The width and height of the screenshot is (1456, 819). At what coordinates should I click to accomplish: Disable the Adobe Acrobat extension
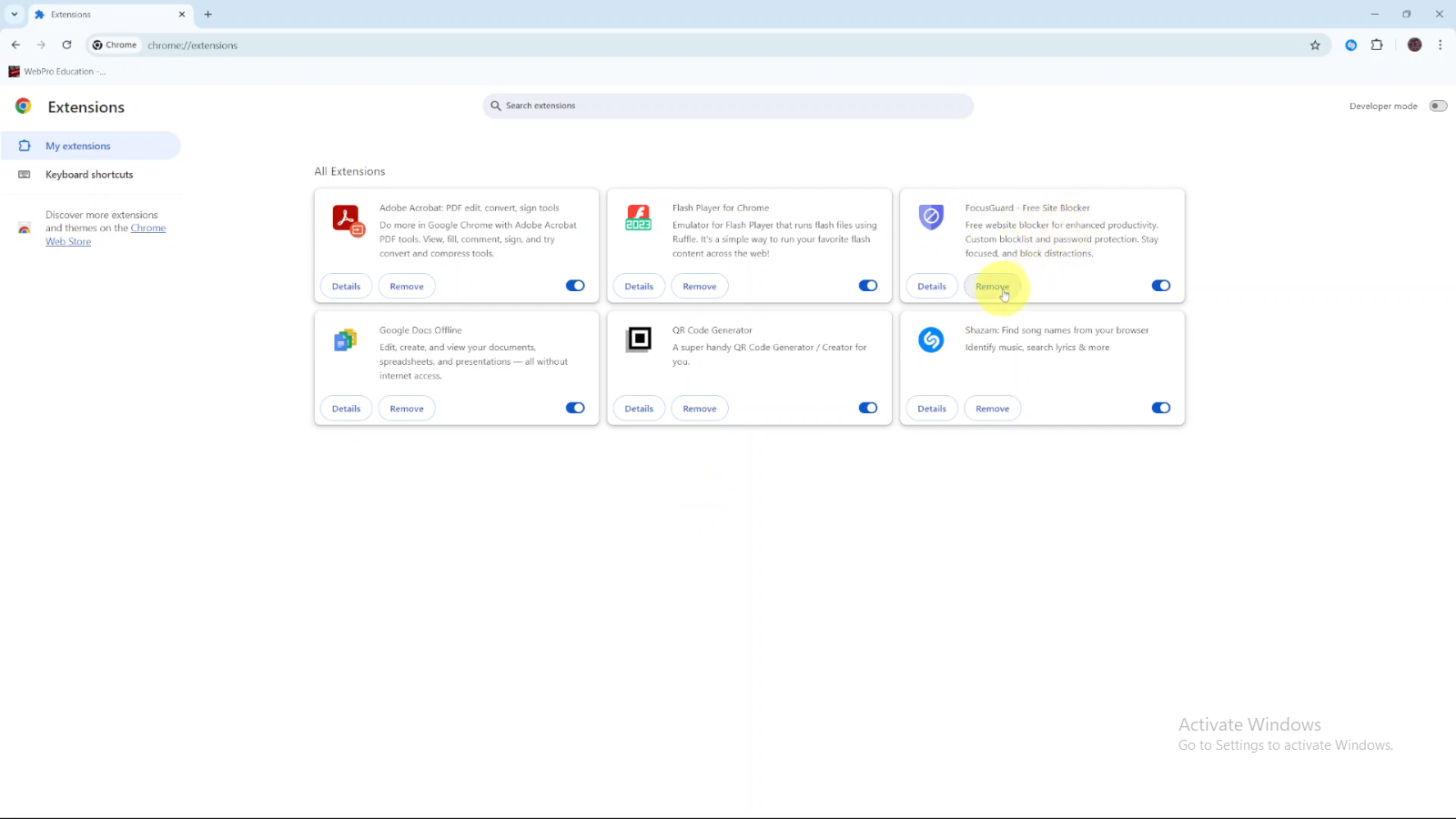point(575,286)
